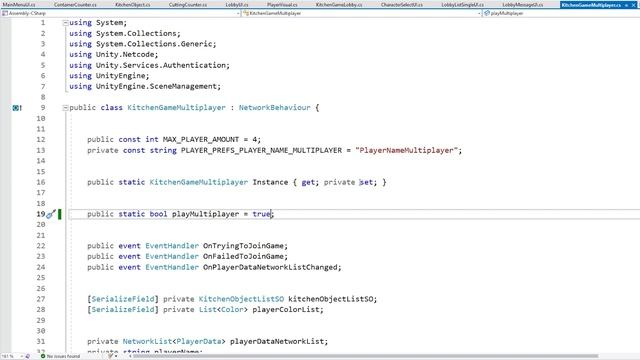The width and height of the screenshot is (640, 360).
Task: Click UnityEngine.SceneManagement on line 7
Action: click(x=156, y=87)
